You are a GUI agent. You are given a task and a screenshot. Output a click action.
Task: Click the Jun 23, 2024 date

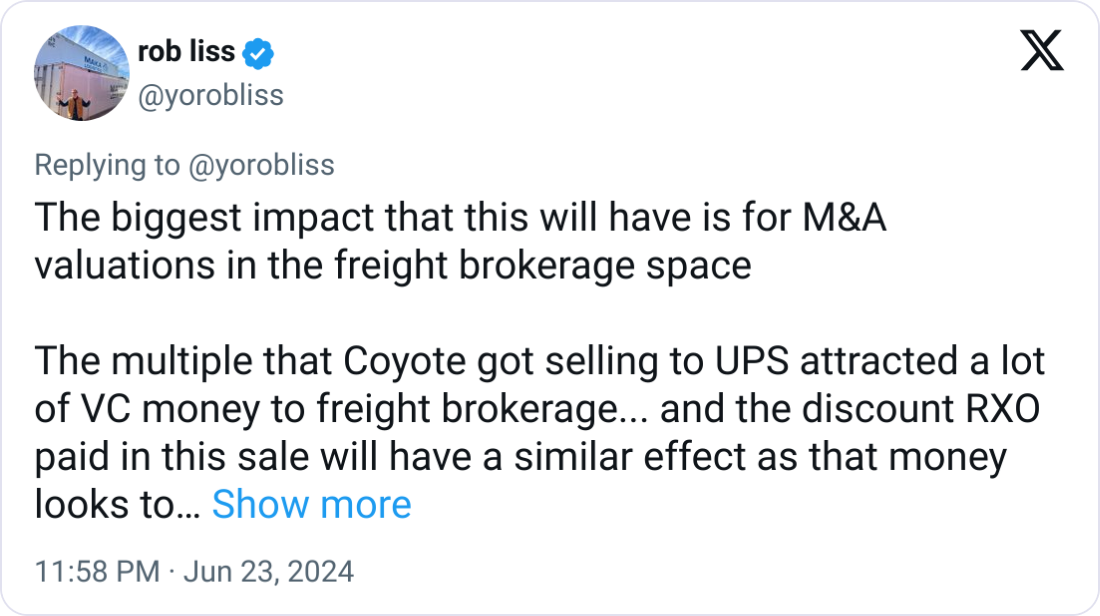[x=267, y=571]
